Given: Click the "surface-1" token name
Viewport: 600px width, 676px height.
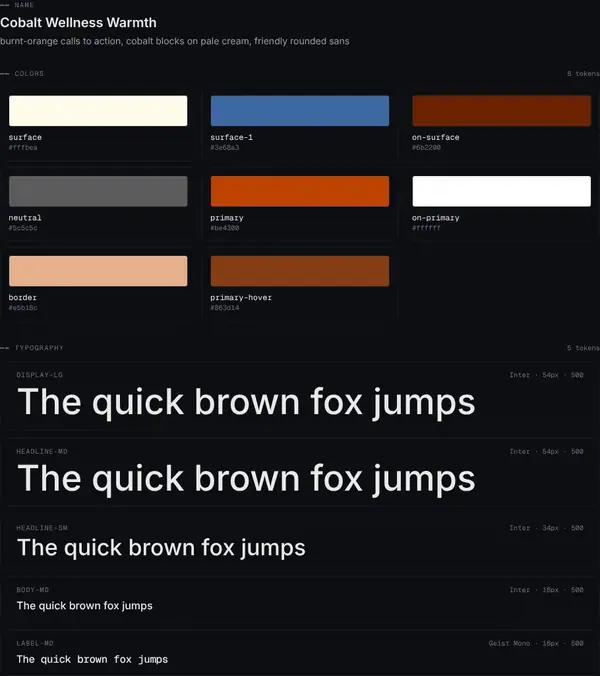Looking at the screenshot, I should point(231,137).
